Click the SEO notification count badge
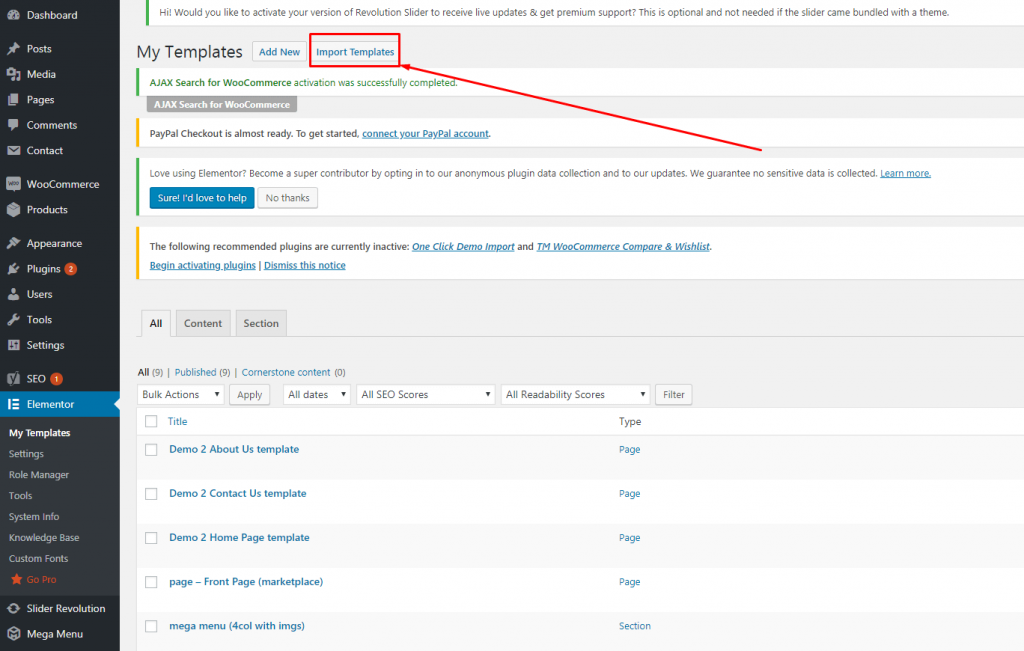Screen dimensions: 1024x651 pyautogui.click(x=57, y=379)
